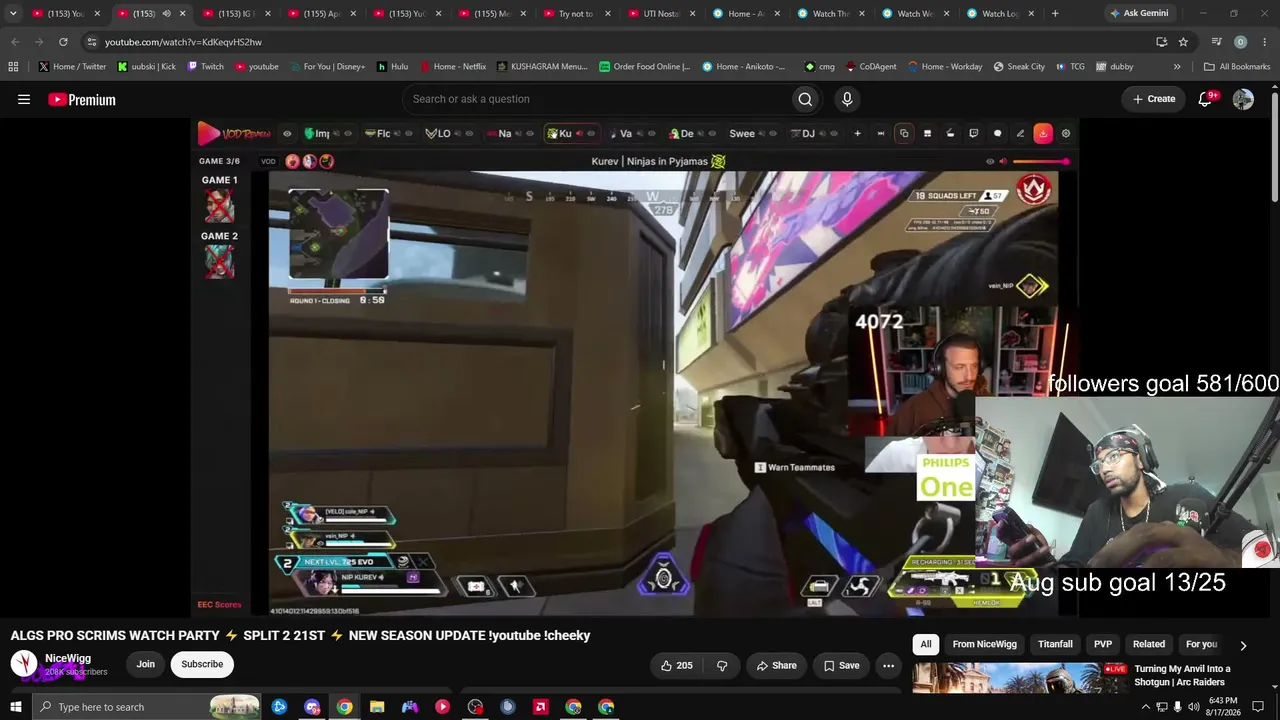
Task: Join the NiceWigg channel membership
Action: click(146, 664)
